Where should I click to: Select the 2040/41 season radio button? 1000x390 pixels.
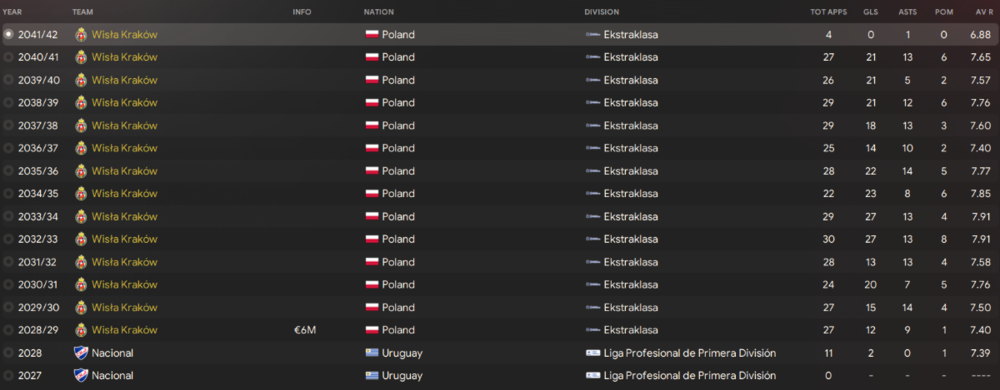(8, 57)
